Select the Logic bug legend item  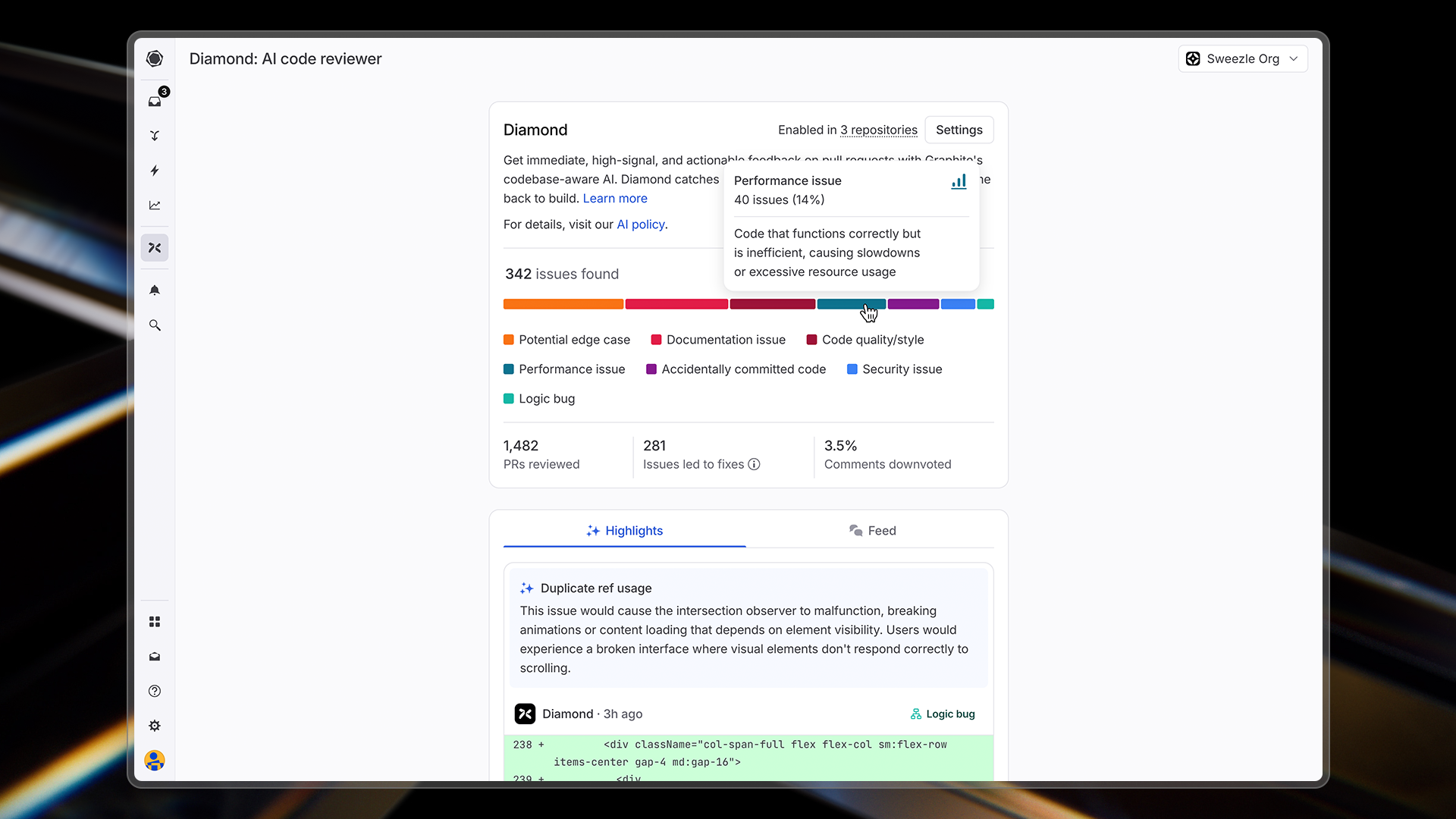point(539,399)
